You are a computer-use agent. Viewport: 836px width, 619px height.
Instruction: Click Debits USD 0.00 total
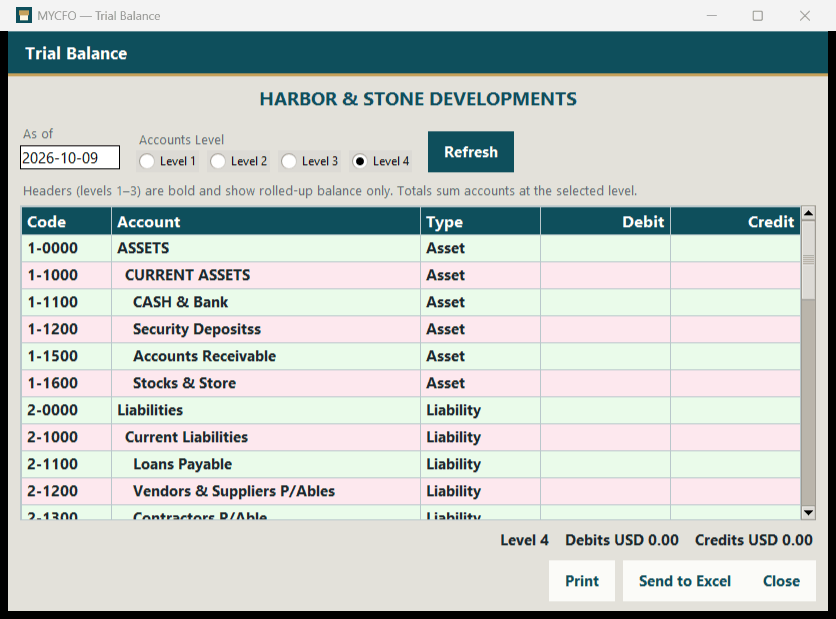pos(622,540)
